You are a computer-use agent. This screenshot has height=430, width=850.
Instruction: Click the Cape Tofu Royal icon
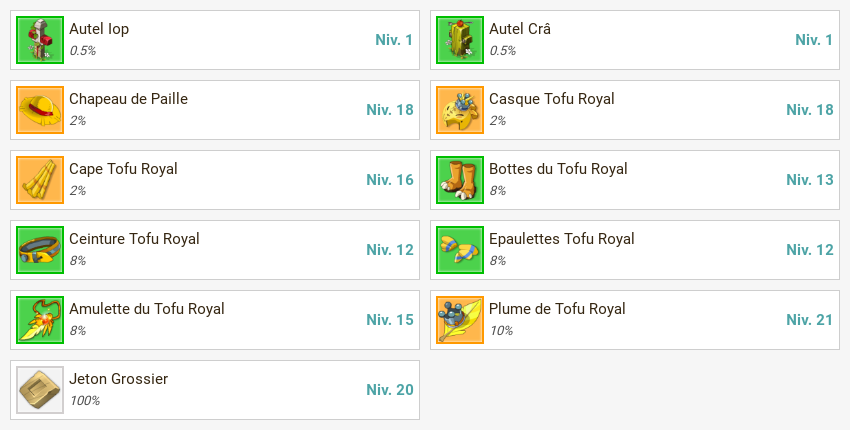(x=40, y=180)
